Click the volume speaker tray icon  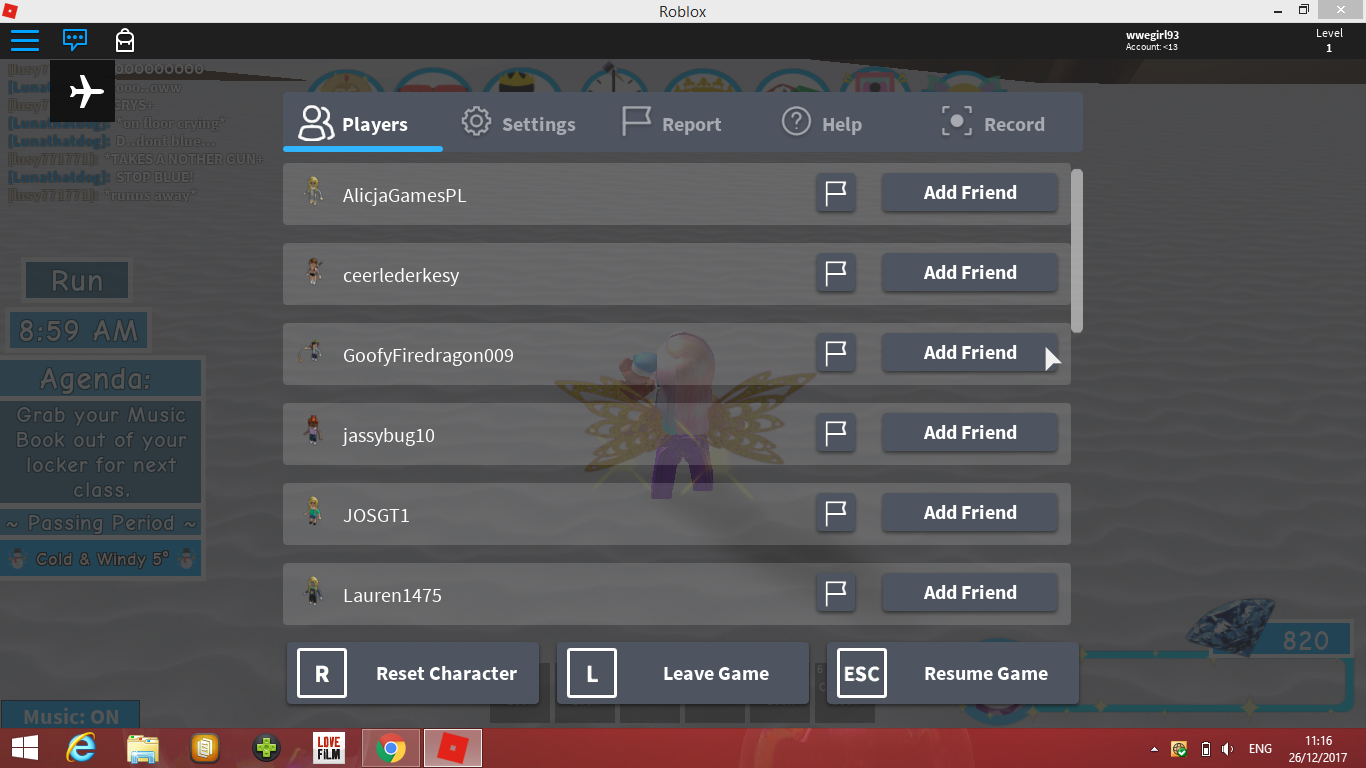point(1228,749)
